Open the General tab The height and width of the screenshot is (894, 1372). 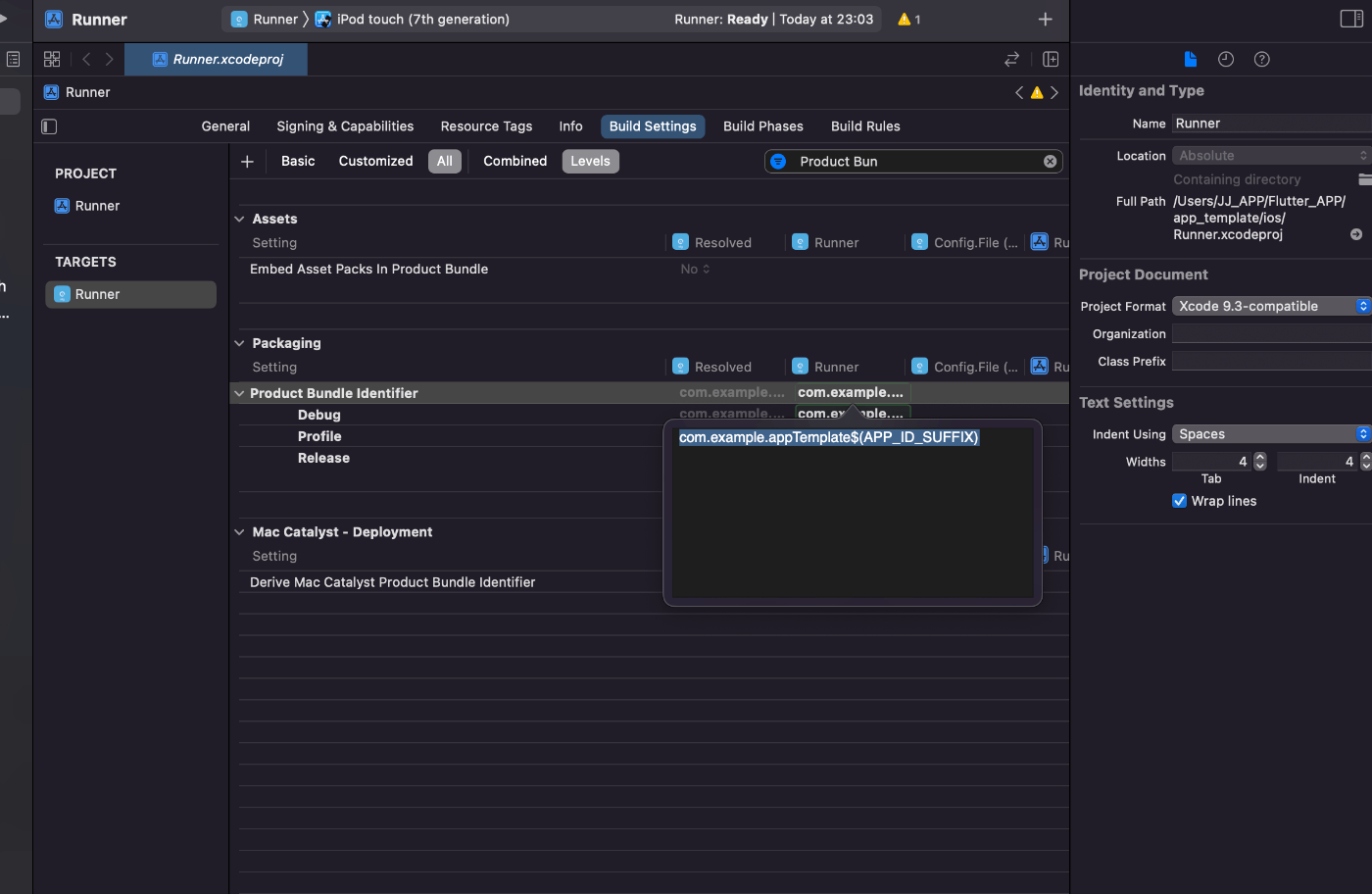pos(225,126)
